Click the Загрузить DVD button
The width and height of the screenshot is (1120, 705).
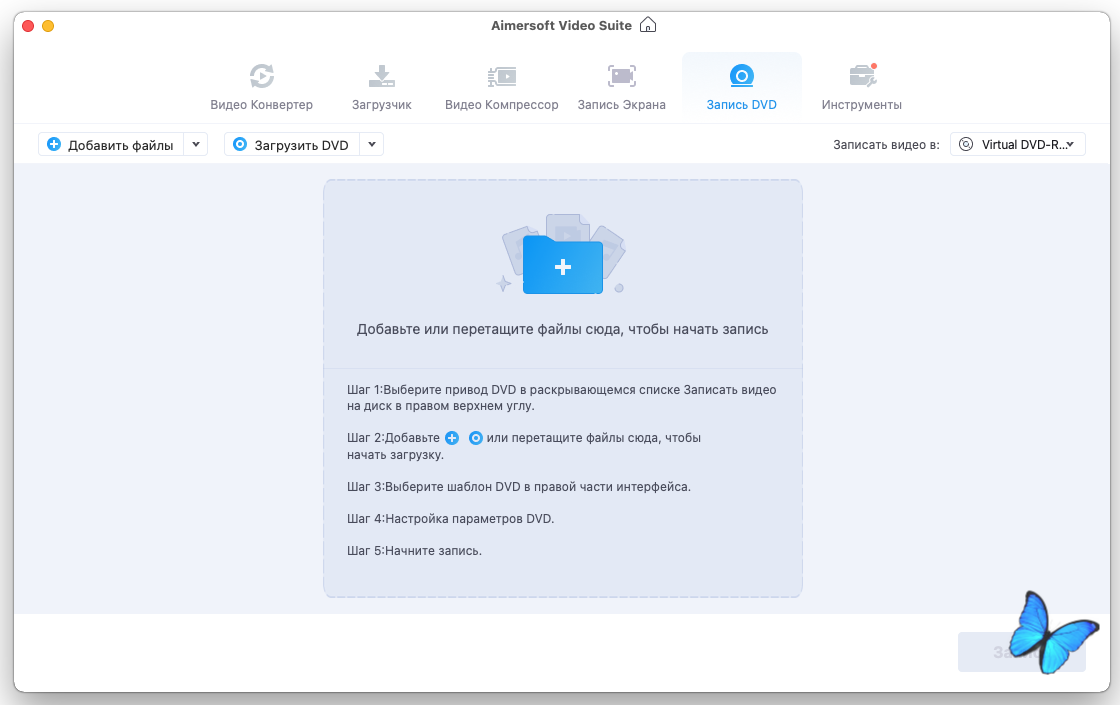pos(291,144)
